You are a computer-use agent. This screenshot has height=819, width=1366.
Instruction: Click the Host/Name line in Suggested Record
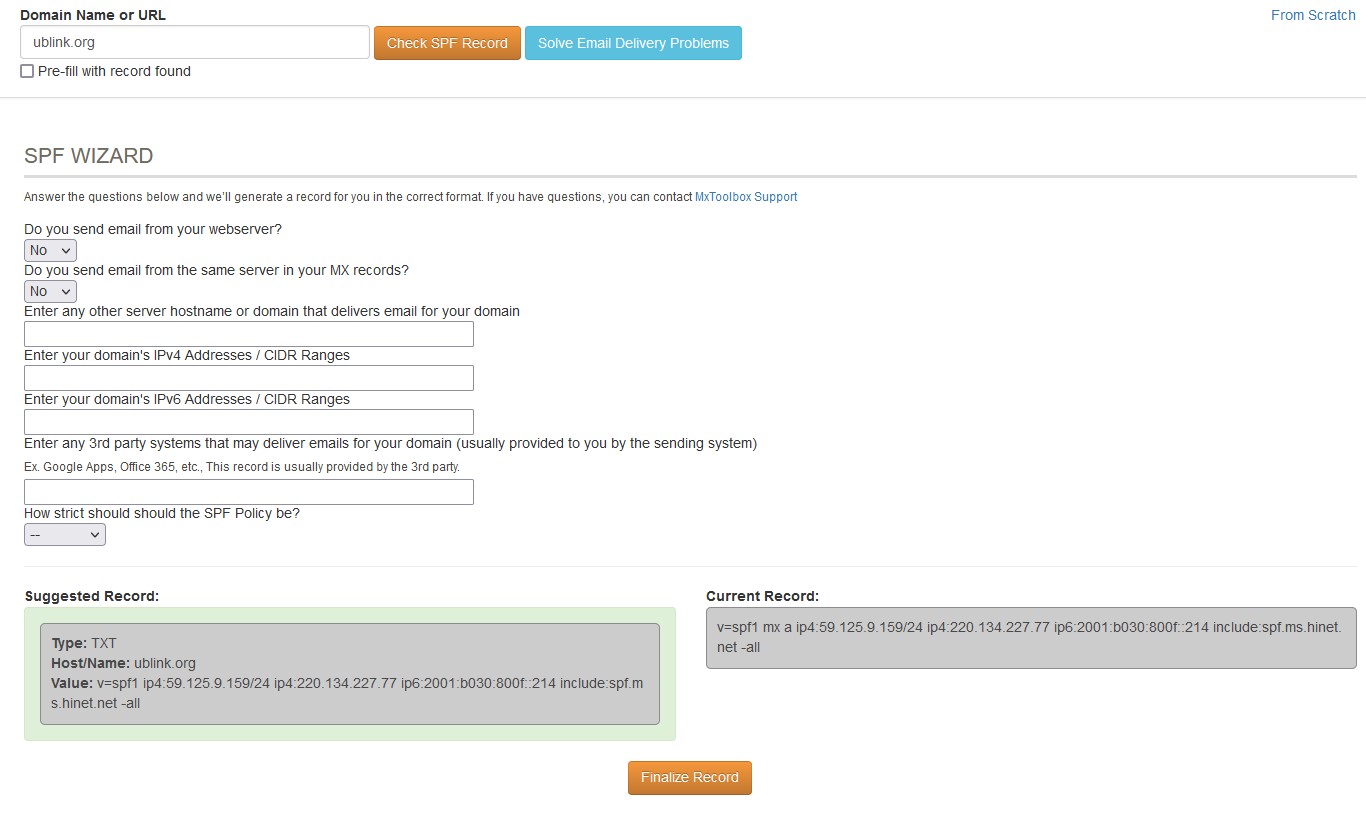click(x=123, y=663)
